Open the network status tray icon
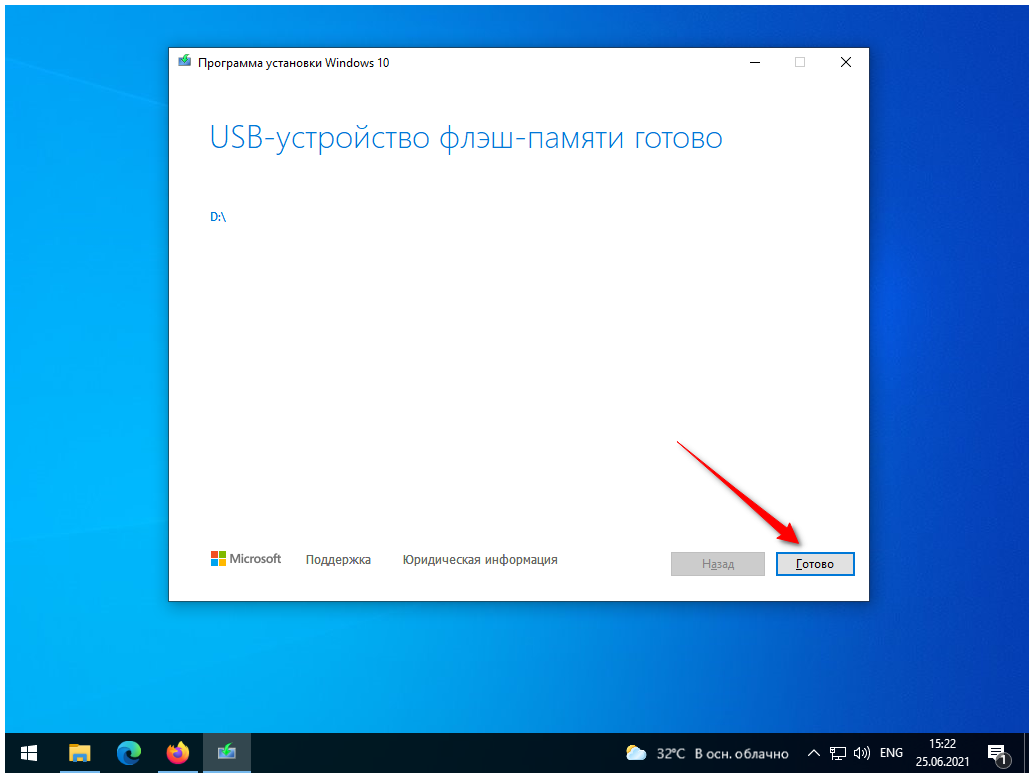The height and width of the screenshot is (778, 1034). pos(837,753)
